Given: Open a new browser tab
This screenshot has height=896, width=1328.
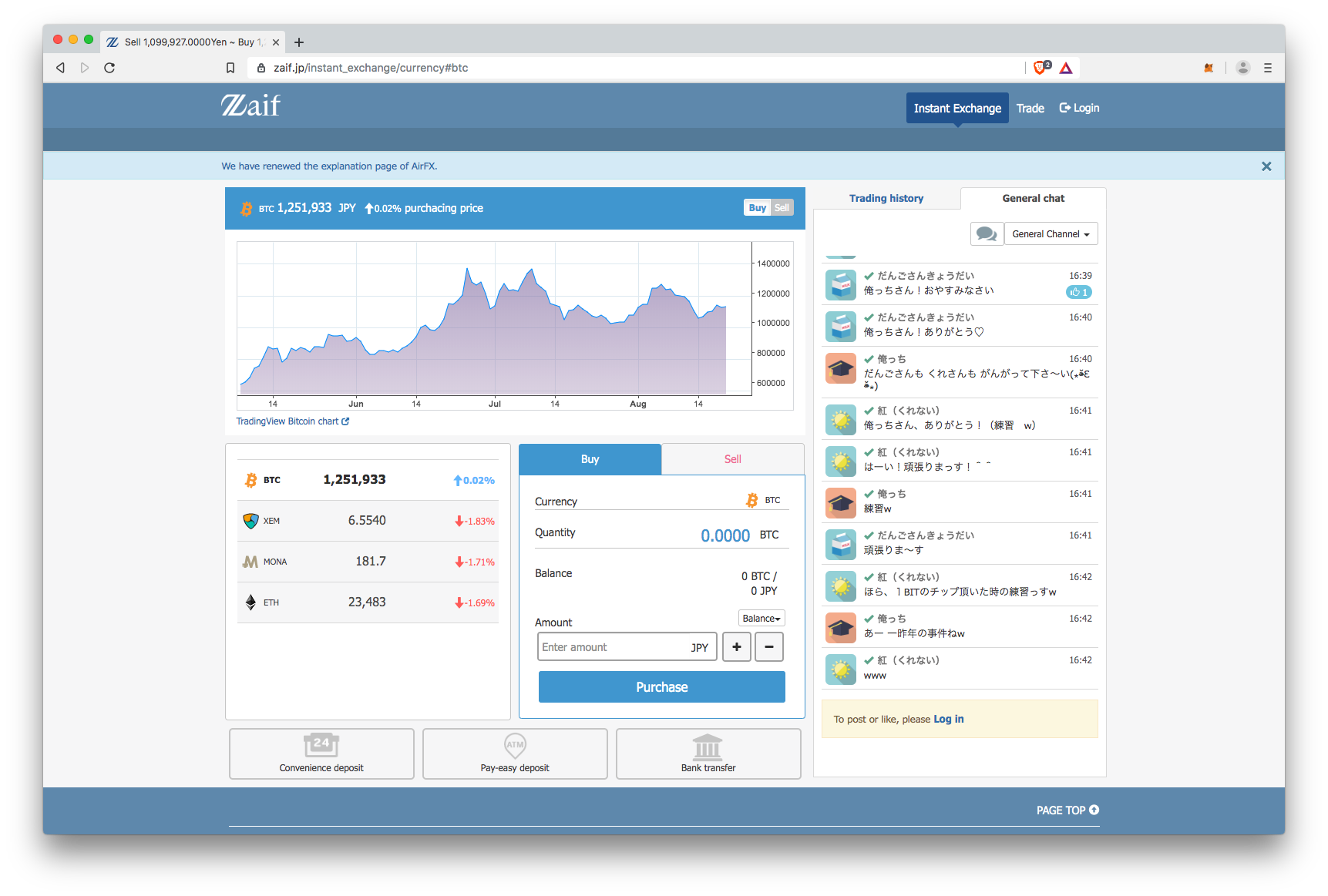Looking at the screenshot, I should (x=299, y=42).
